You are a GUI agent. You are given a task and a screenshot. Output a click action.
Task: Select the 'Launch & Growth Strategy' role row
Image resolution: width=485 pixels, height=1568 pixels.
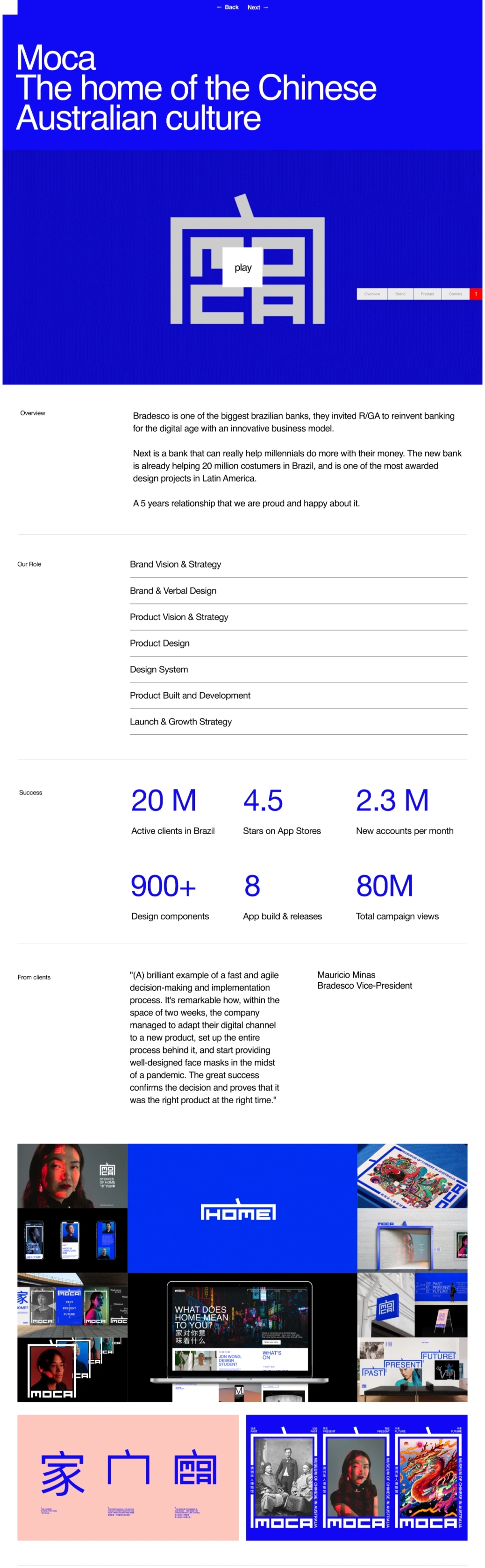tap(298, 721)
